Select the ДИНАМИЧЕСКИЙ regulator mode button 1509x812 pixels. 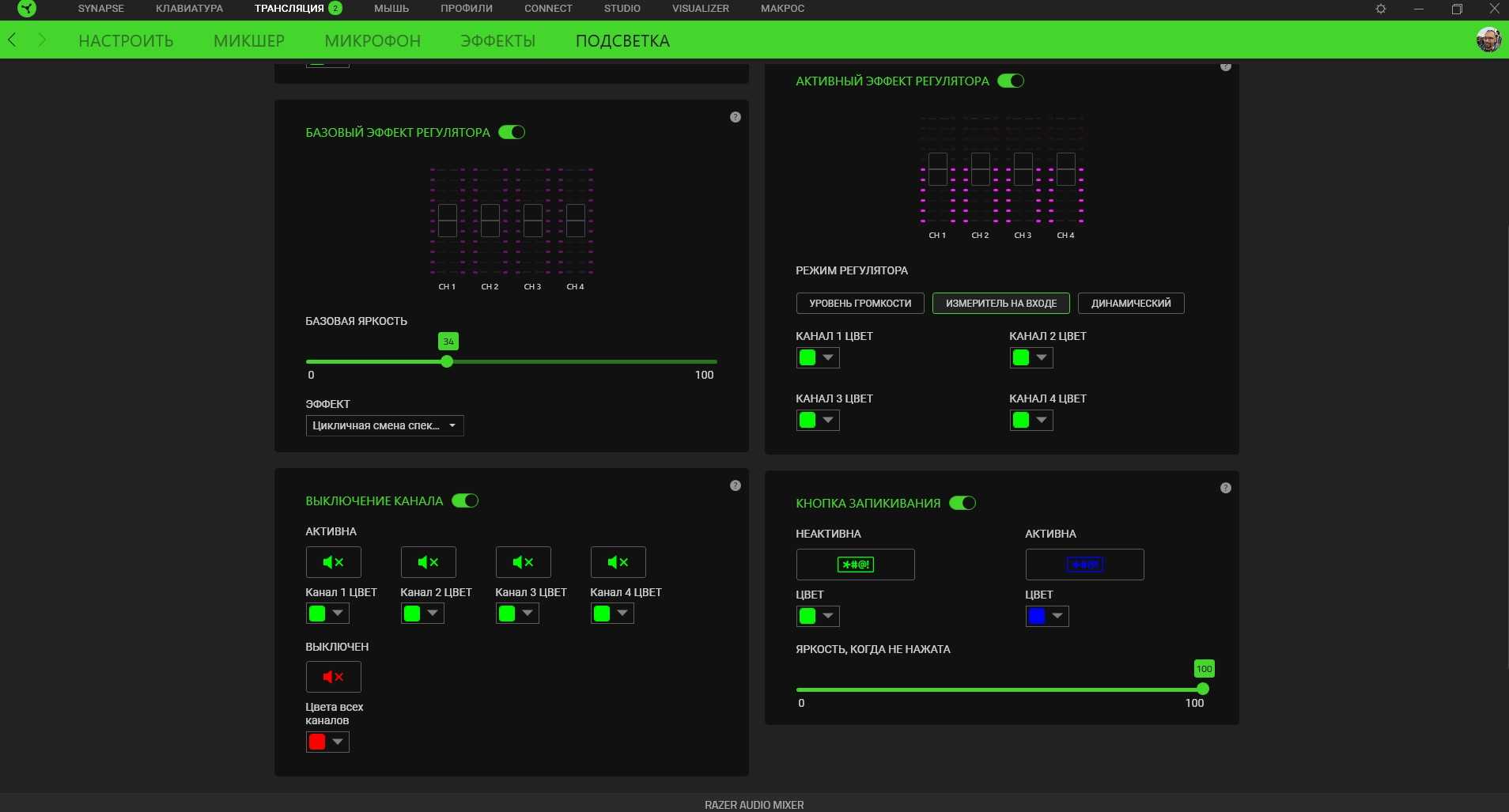pyautogui.click(x=1130, y=303)
